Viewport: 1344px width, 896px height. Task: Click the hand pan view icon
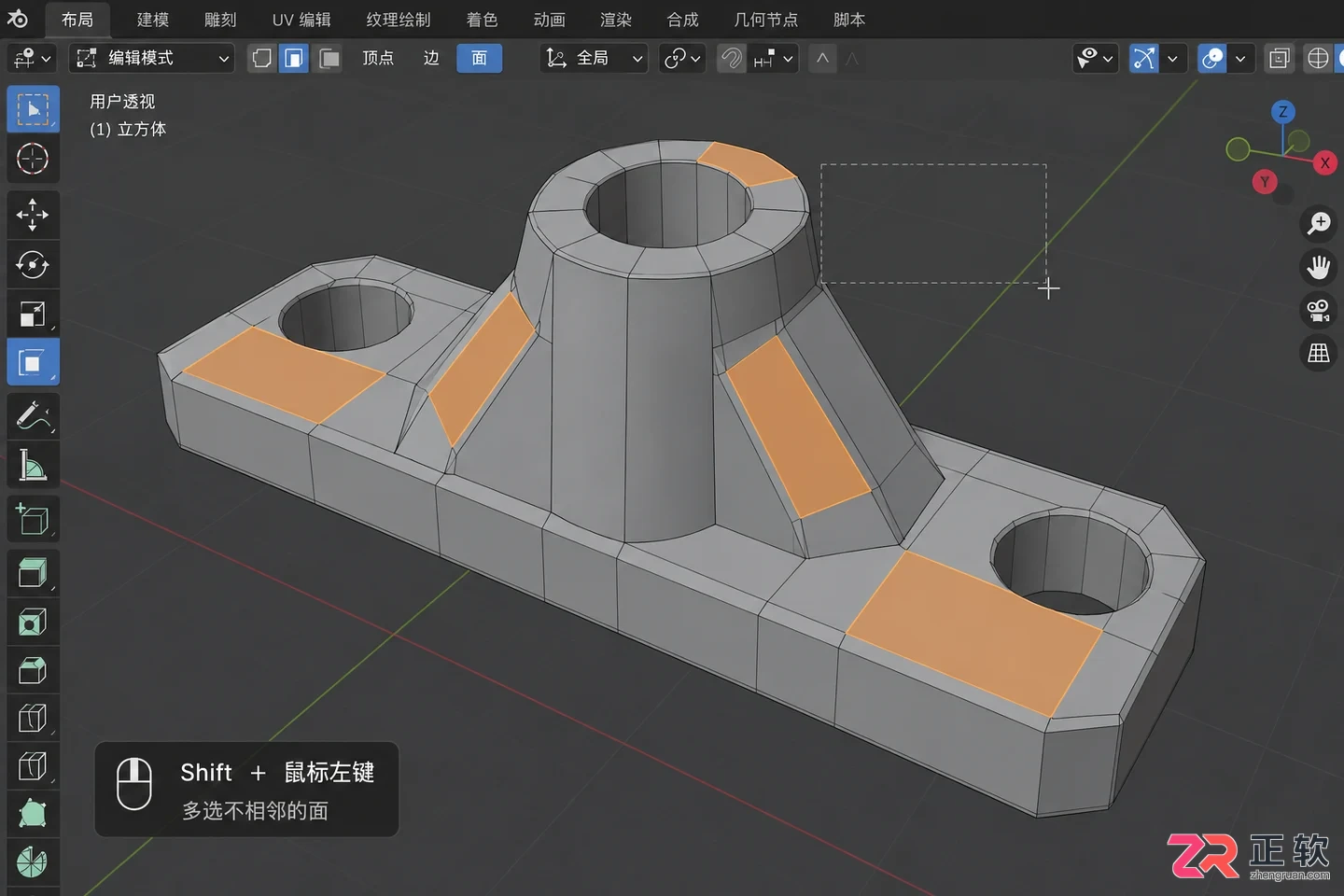(1318, 267)
